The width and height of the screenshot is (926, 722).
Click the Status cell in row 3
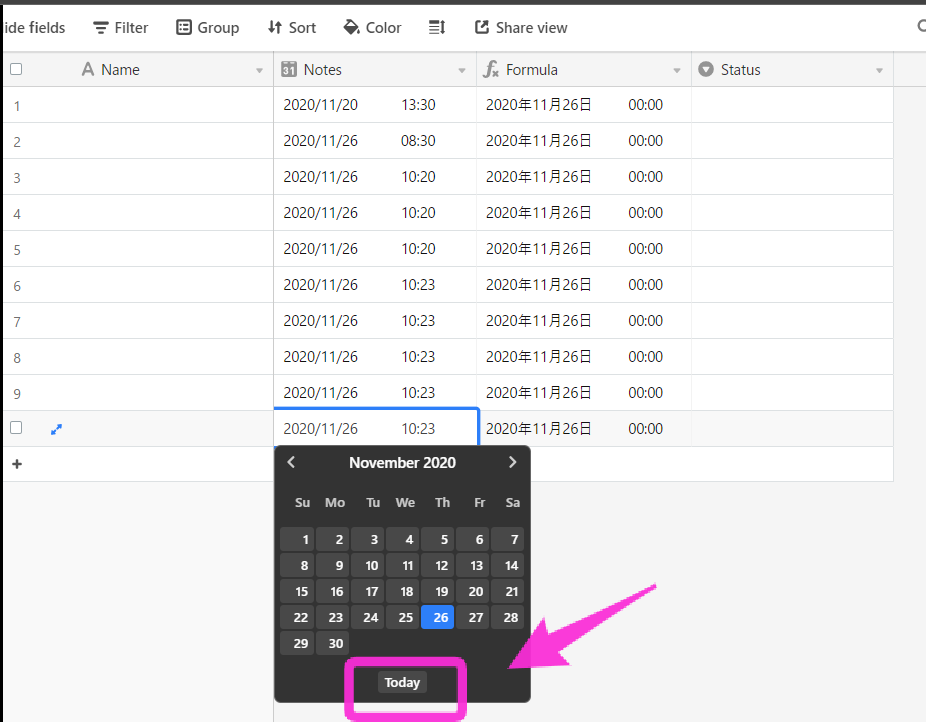[x=792, y=177]
